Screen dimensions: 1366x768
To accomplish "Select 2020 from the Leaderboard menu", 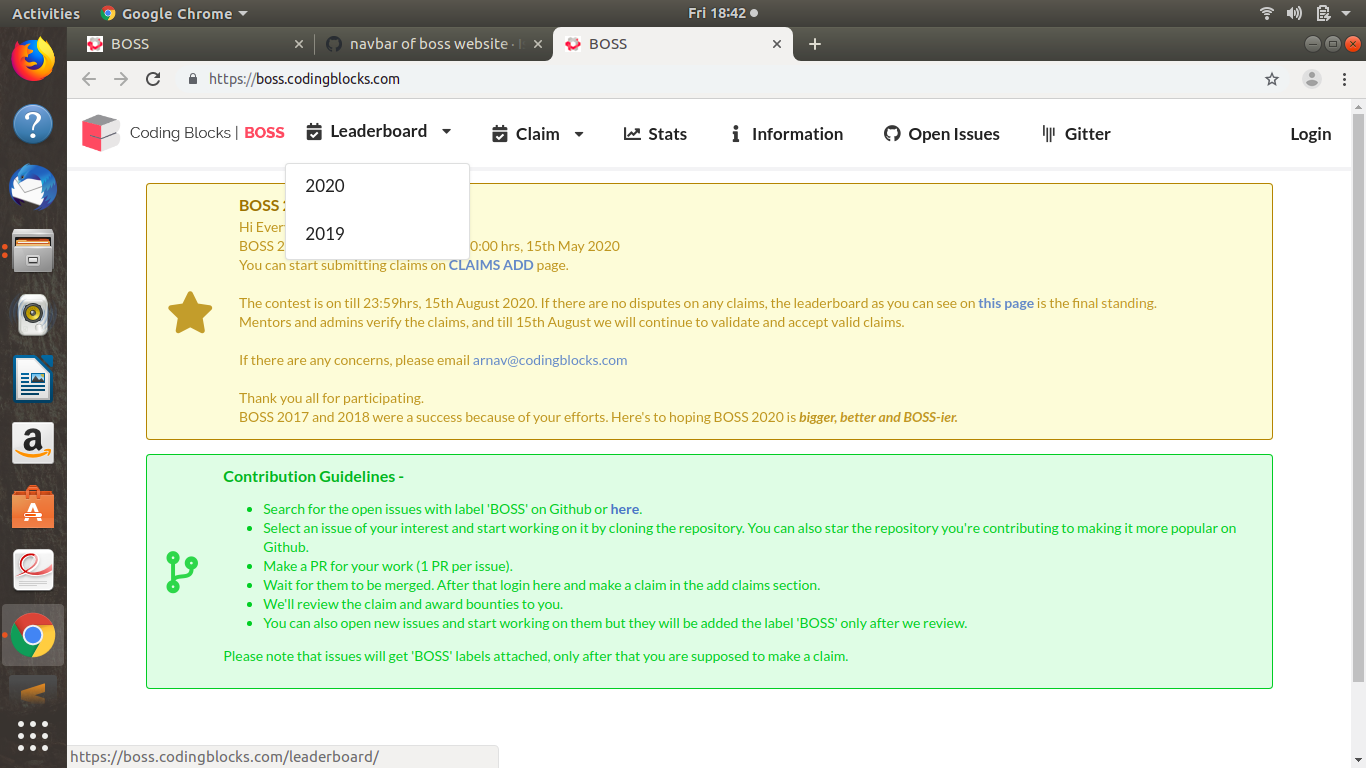I will coord(324,186).
